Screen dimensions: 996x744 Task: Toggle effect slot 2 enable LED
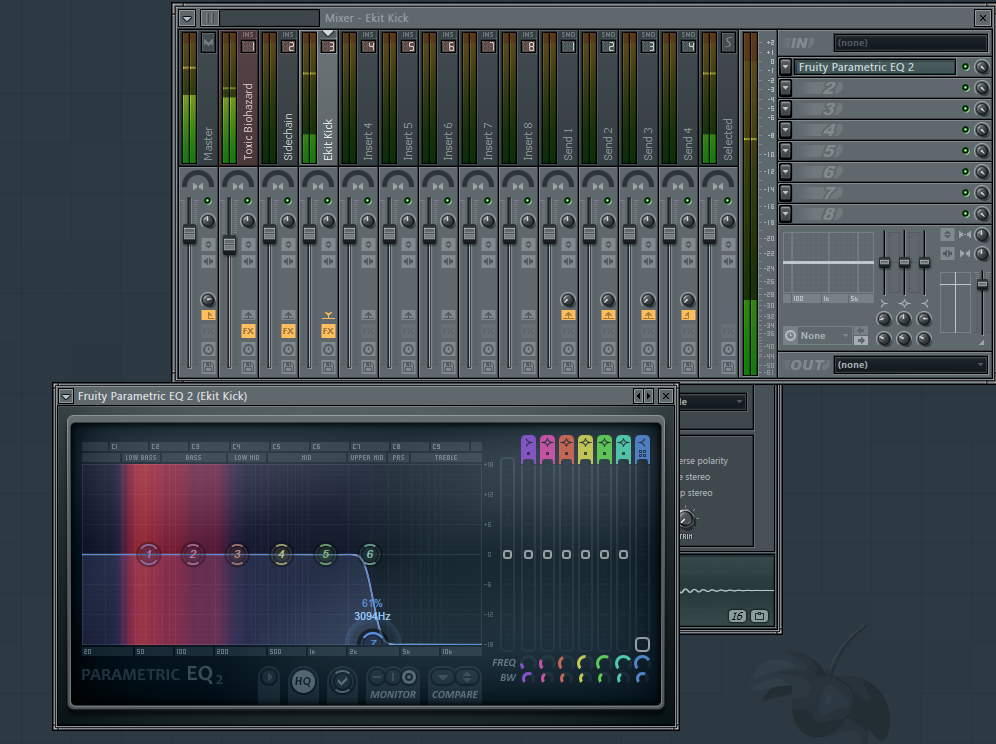coord(966,88)
